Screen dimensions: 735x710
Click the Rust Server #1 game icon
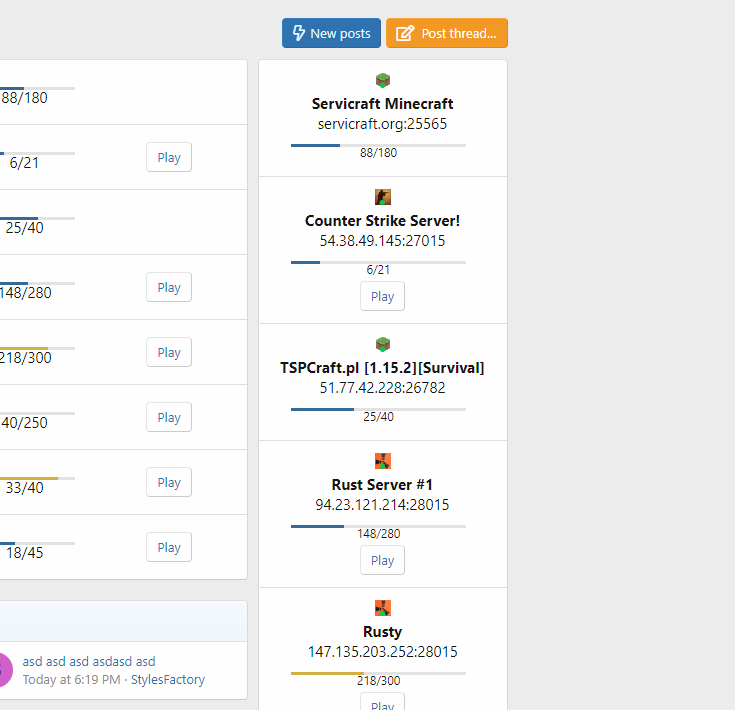383,461
